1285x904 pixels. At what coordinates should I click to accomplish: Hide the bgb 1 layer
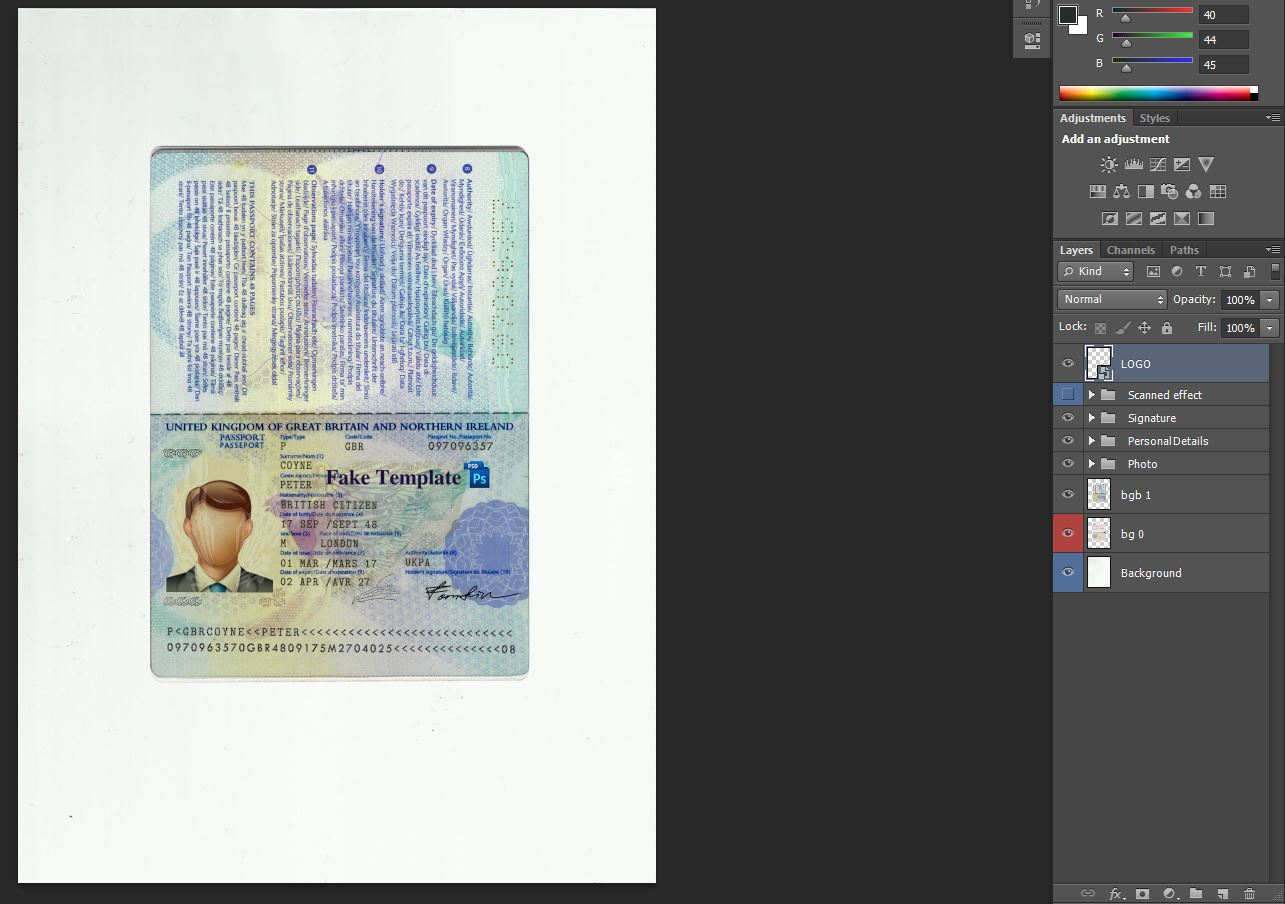point(1068,494)
